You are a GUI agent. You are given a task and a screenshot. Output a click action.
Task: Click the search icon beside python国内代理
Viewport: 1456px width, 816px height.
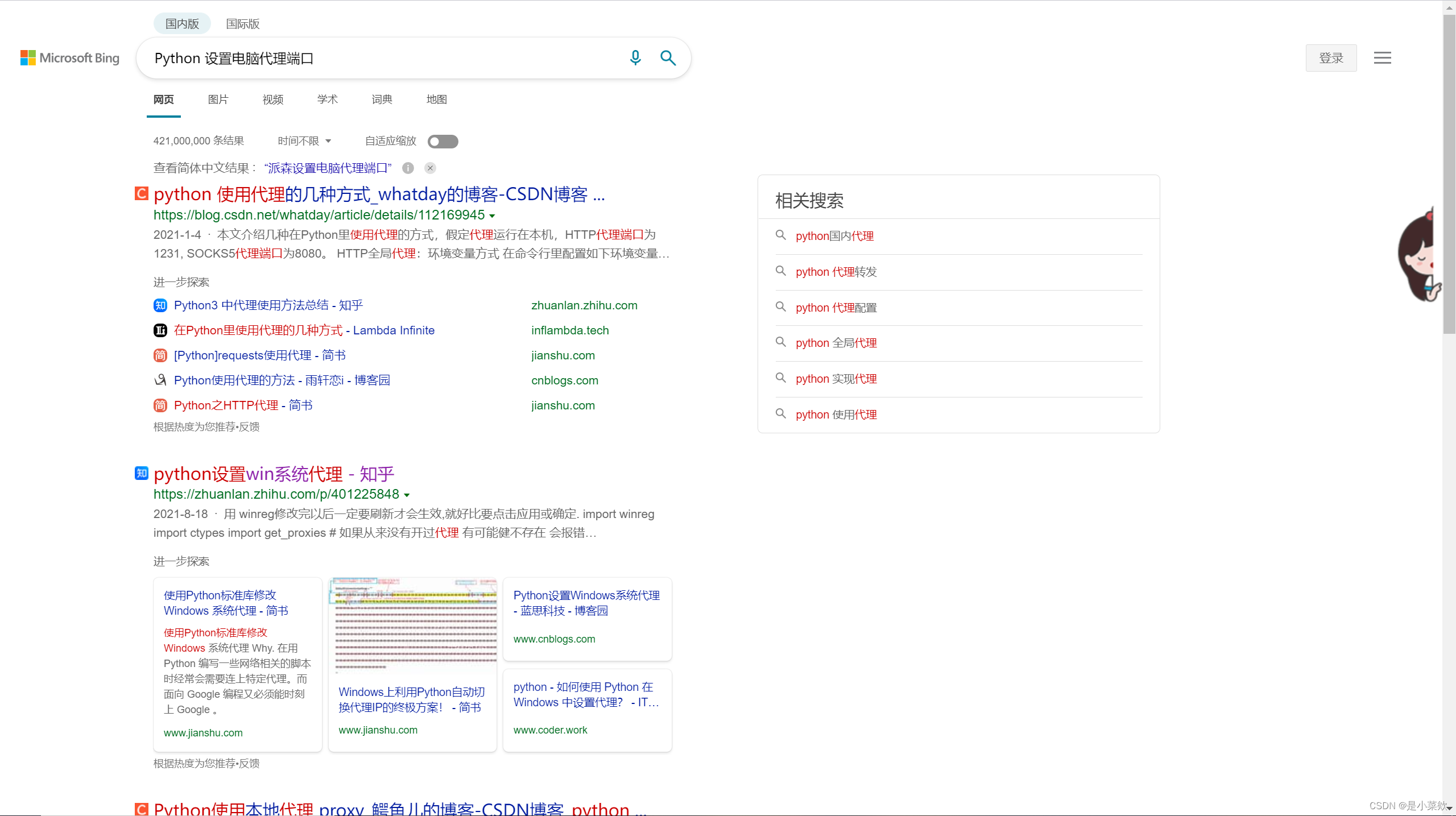(x=781, y=235)
